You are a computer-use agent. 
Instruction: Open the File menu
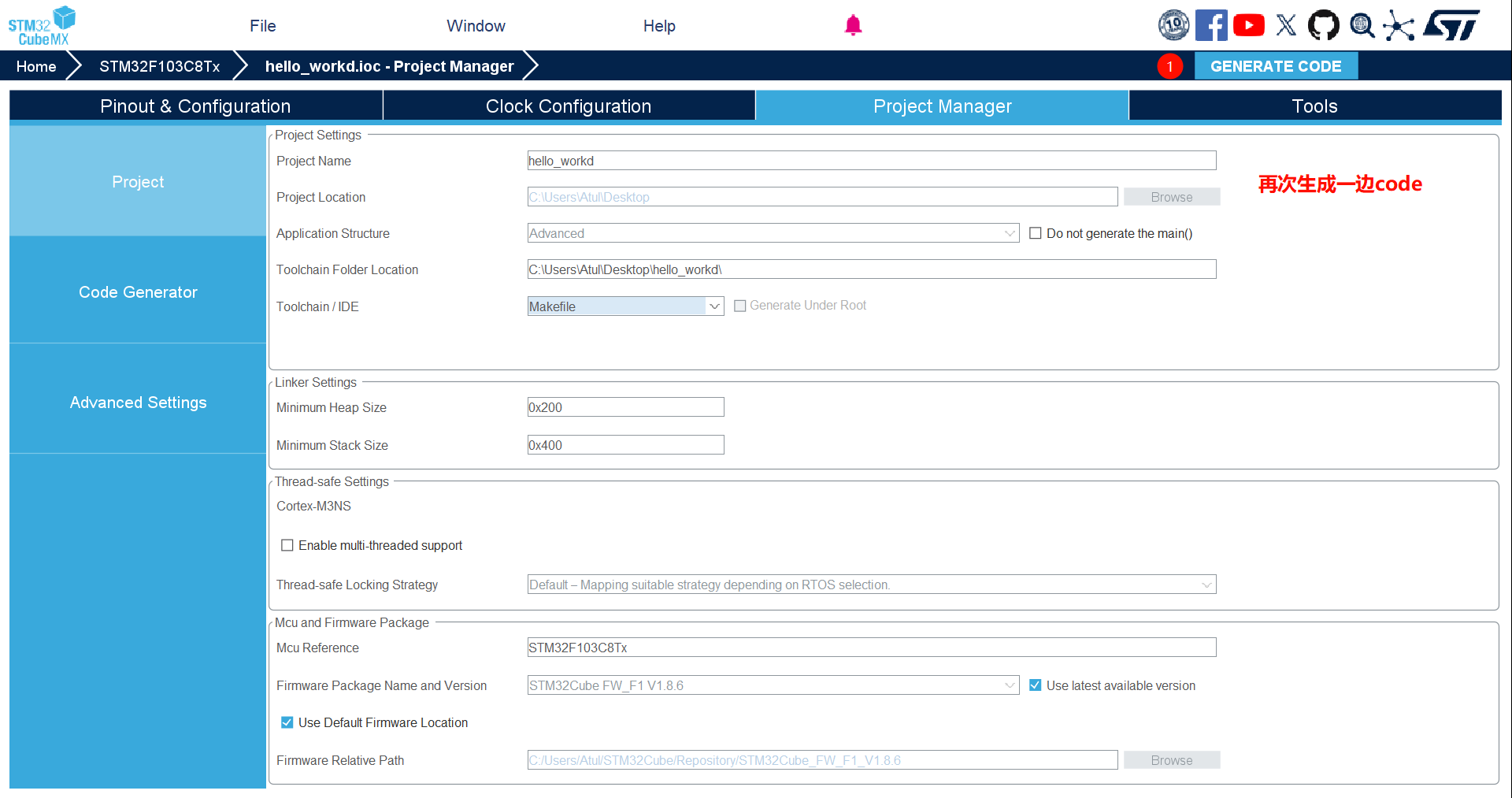262,26
